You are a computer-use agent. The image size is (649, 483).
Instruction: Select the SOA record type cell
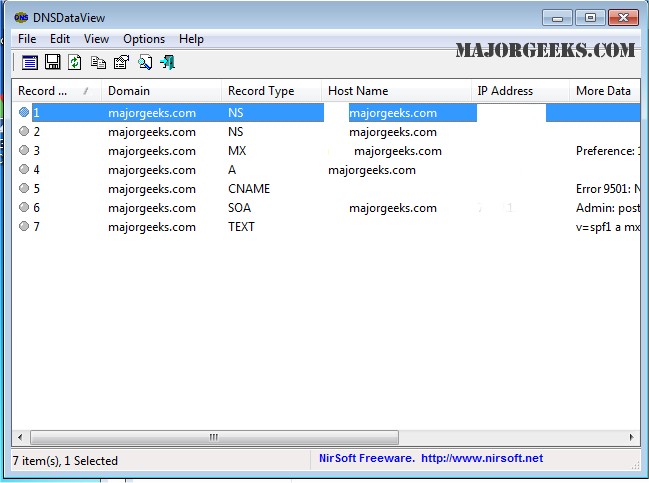coord(239,208)
